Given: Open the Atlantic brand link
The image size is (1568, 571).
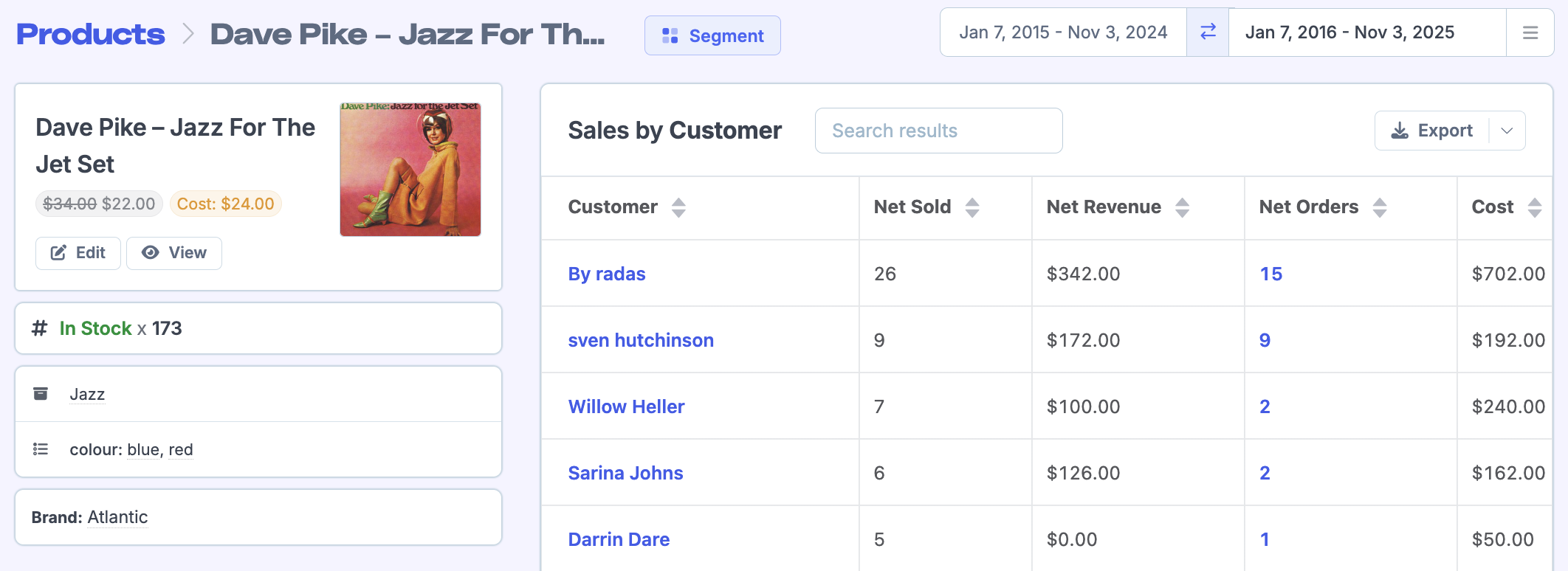Looking at the screenshot, I should click(117, 517).
